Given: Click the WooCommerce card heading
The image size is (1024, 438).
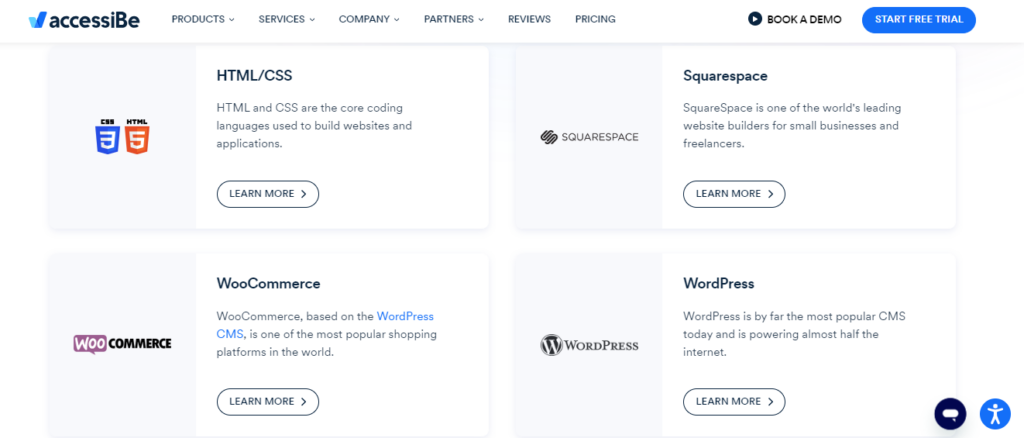Looking at the screenshot, I should point(268,283).
